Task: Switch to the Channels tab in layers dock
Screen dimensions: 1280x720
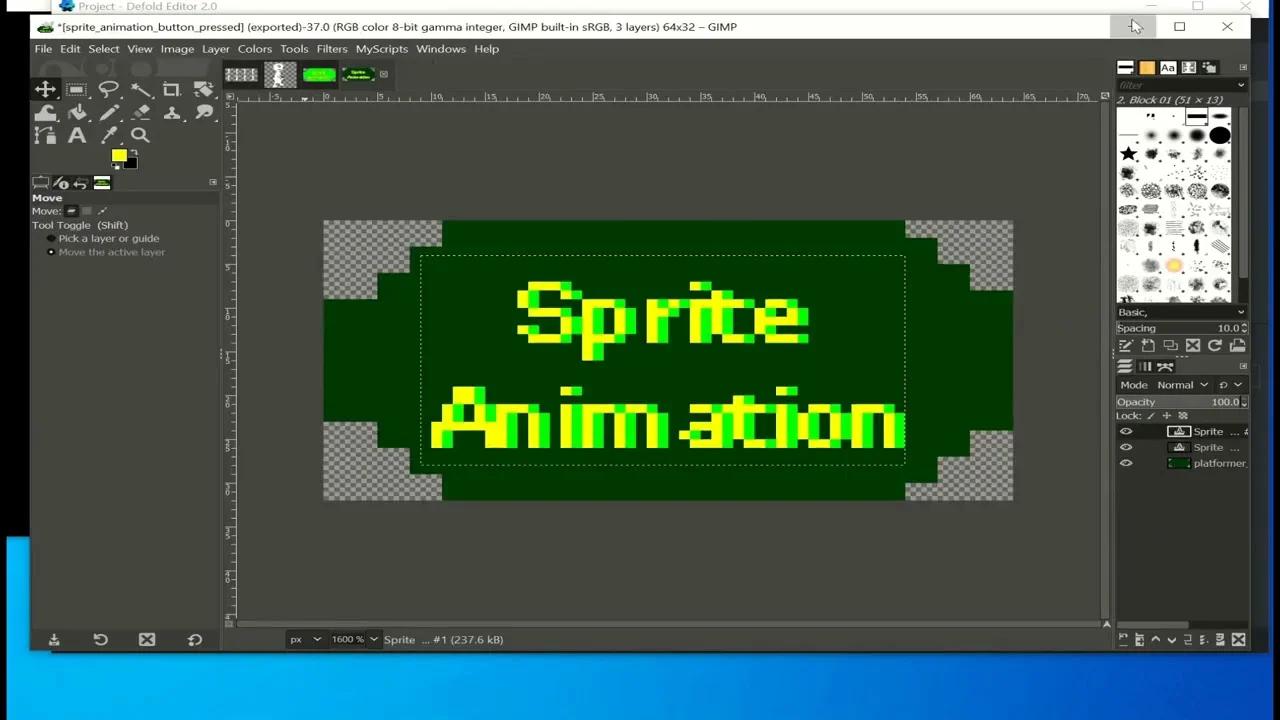Action: [x=1145, y=366]
